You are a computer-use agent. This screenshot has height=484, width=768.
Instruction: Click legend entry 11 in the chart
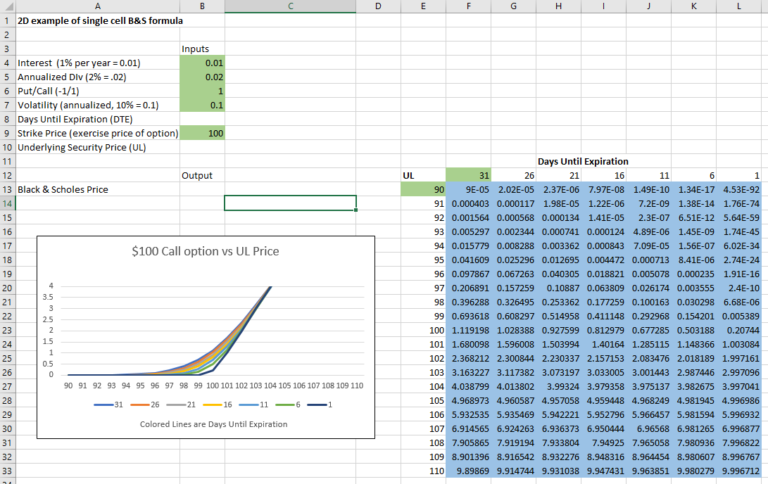click(254, 405)
